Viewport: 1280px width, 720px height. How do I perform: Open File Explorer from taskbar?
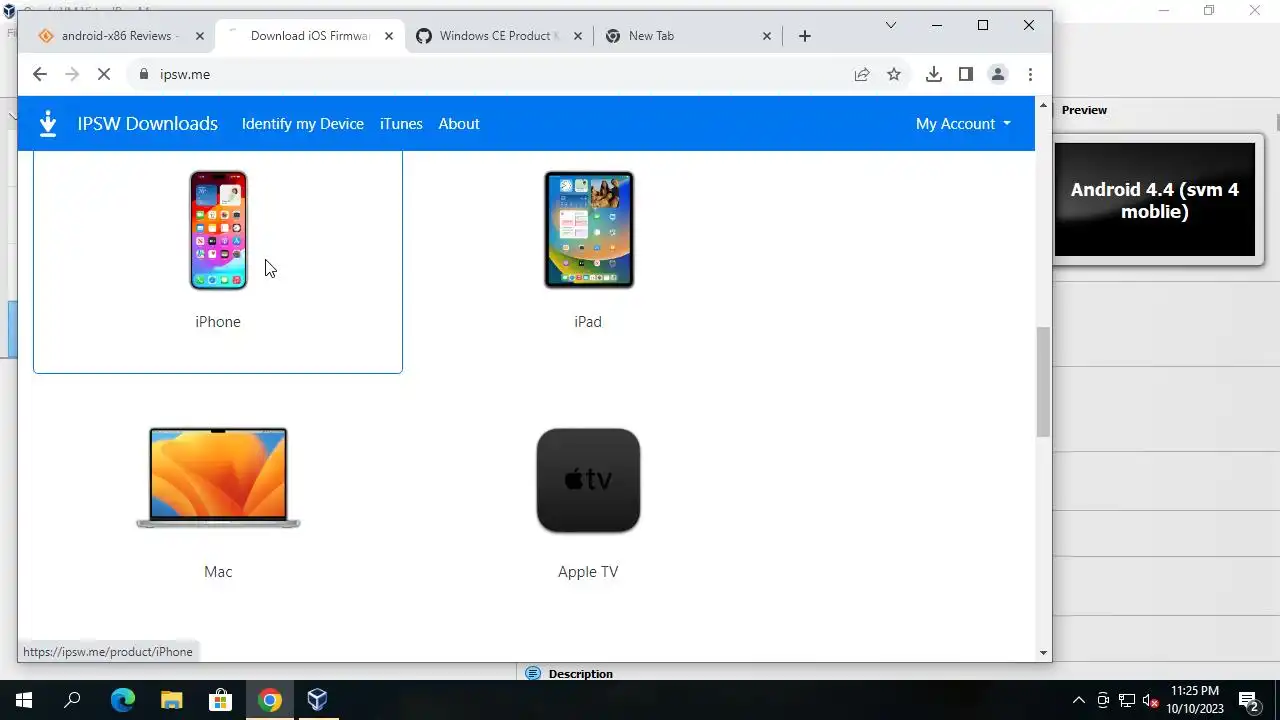pos(171,700)
